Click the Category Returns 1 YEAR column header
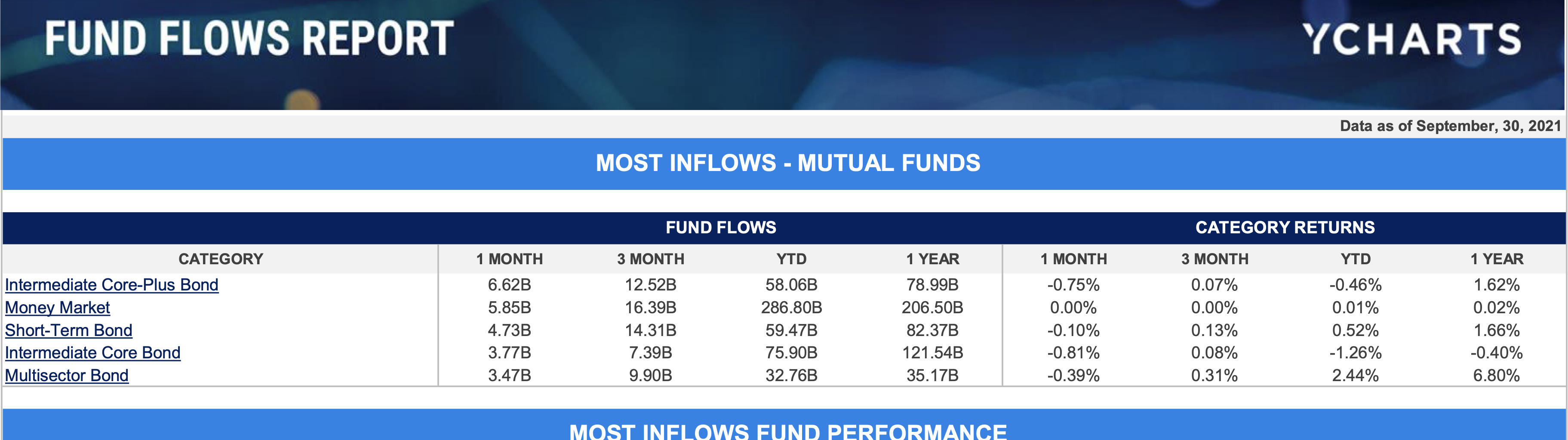This screenshot has height=440, width=1568. coord(1496,259)
